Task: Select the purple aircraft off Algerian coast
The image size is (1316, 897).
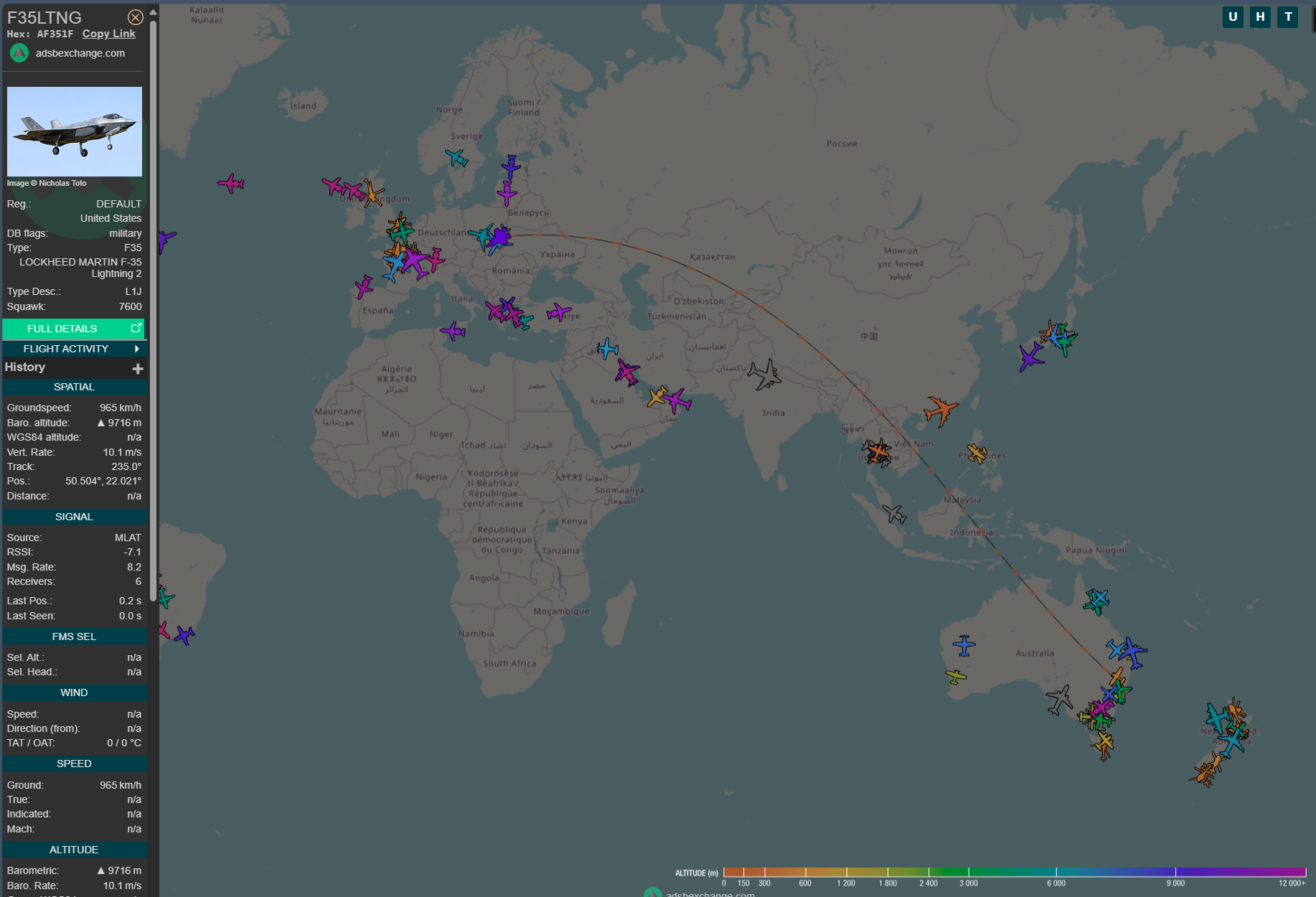Action: pyautogui.click(x=453, y=331)
